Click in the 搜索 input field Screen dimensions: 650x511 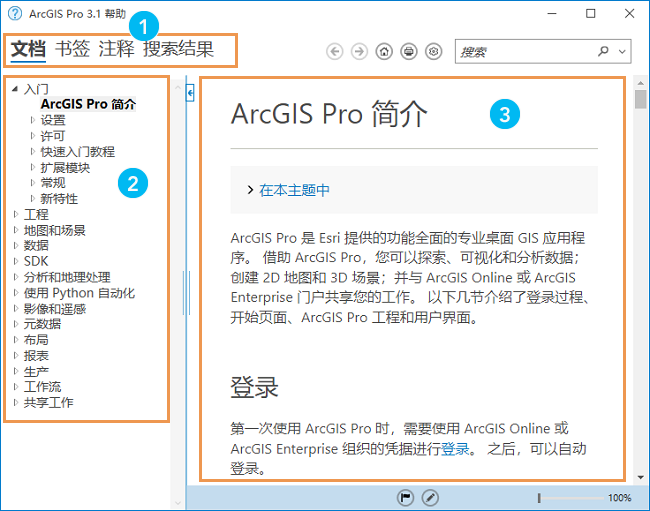(525, 51)
